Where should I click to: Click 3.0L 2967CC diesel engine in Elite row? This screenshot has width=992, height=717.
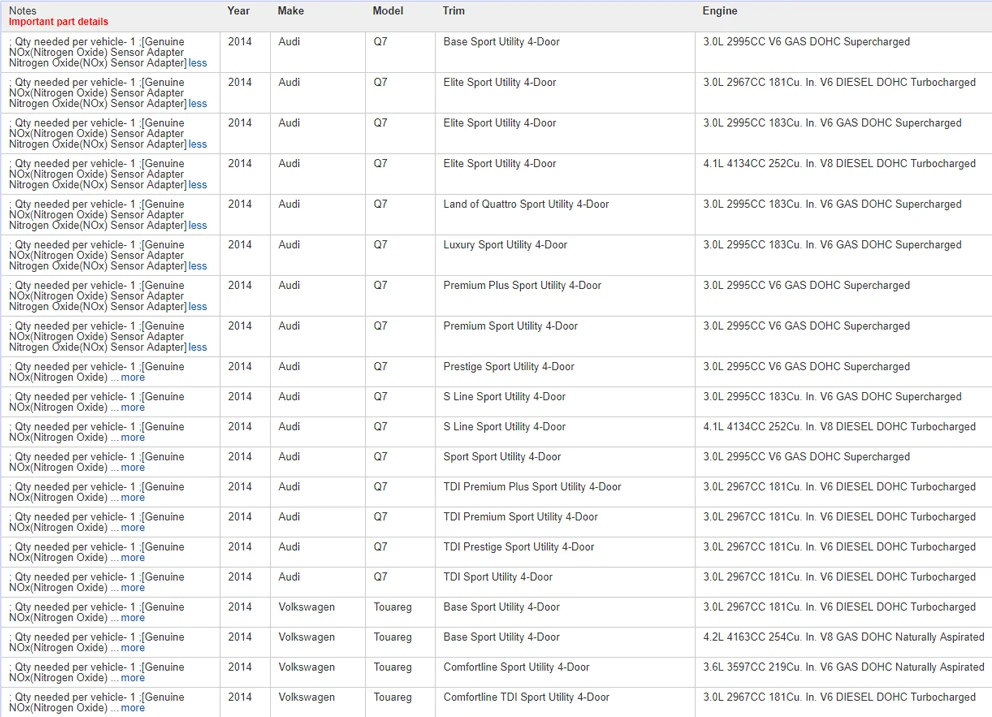839,82
